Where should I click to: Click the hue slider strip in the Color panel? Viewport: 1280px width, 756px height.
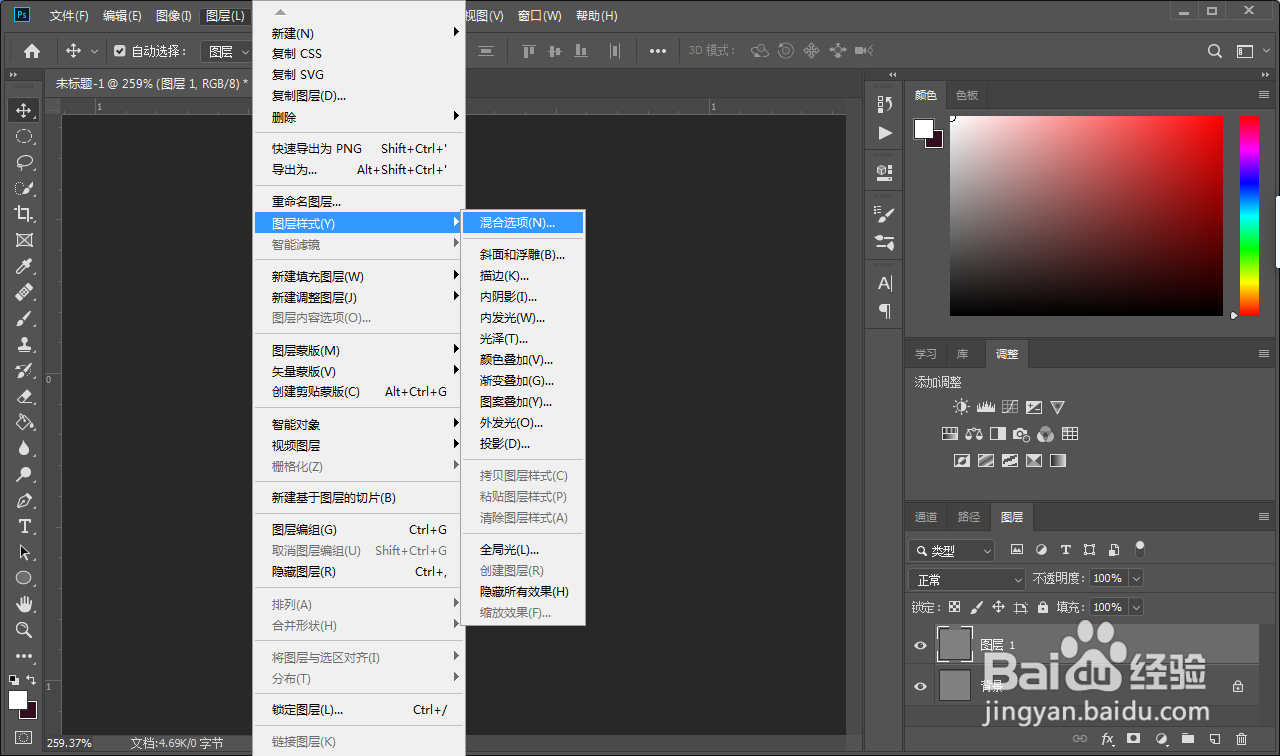1249,215
